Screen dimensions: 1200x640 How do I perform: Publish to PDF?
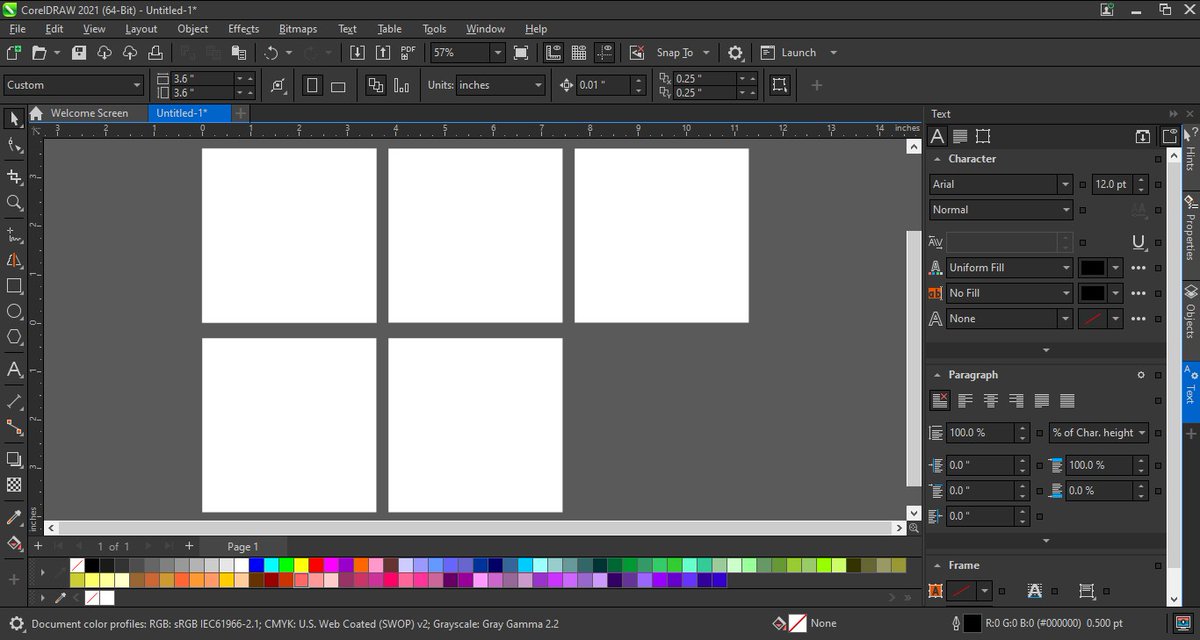408,53
